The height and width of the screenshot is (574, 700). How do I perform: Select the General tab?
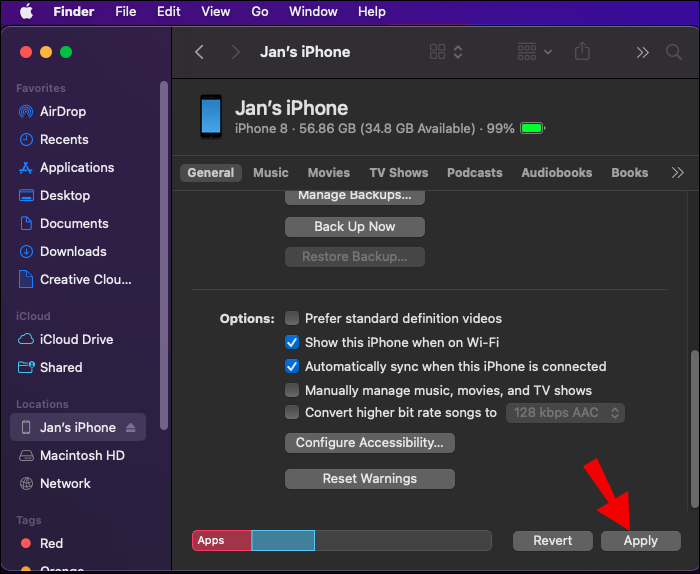click(211, 173)
